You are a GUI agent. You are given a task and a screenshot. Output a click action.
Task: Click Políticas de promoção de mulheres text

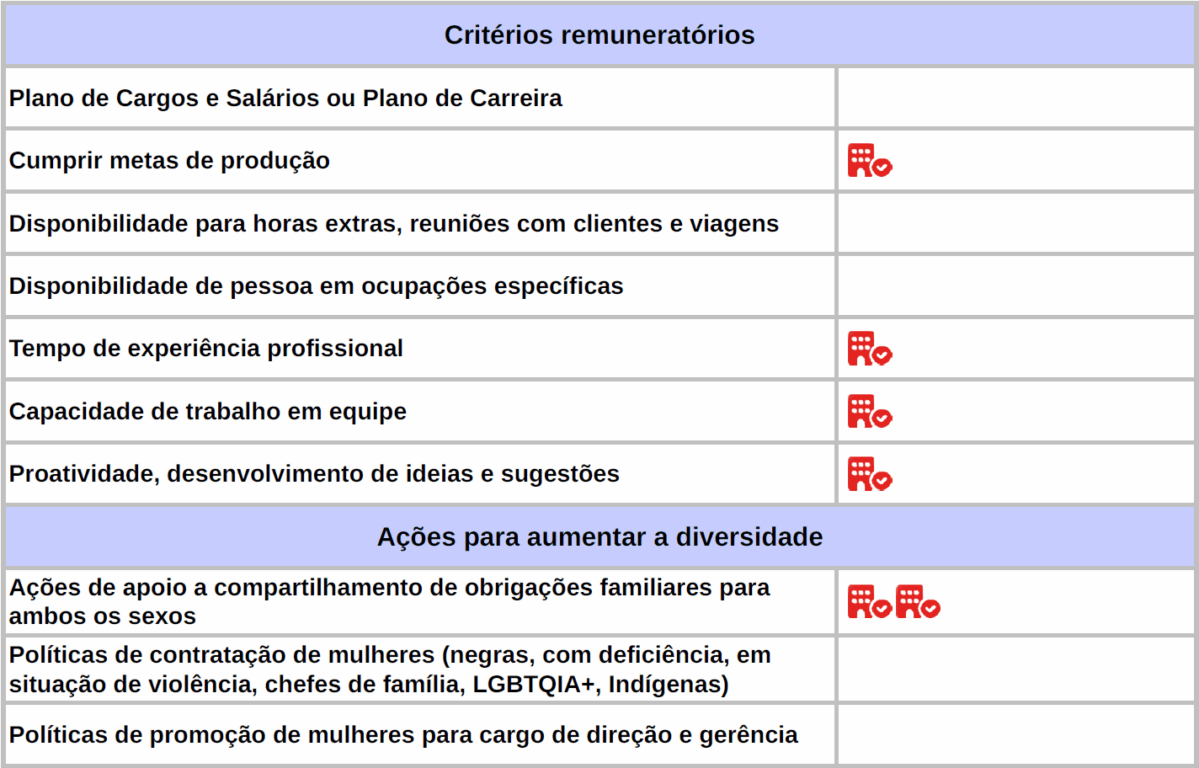(403, 735)
